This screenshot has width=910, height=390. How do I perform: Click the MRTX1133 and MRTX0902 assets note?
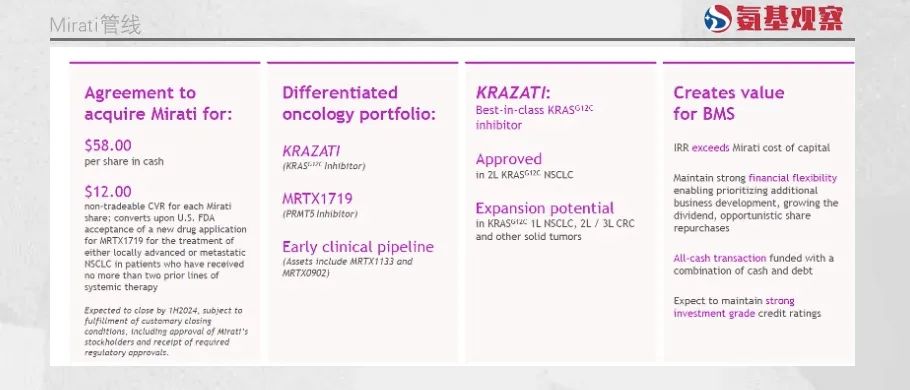(x=347, y=267)
